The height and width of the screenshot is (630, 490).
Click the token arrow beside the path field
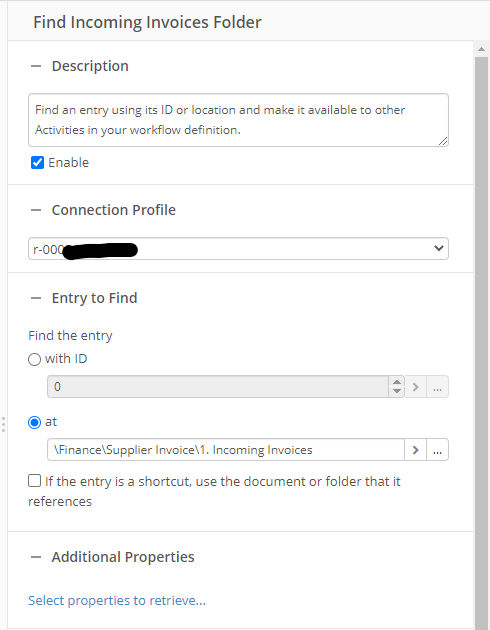[415, 450]
